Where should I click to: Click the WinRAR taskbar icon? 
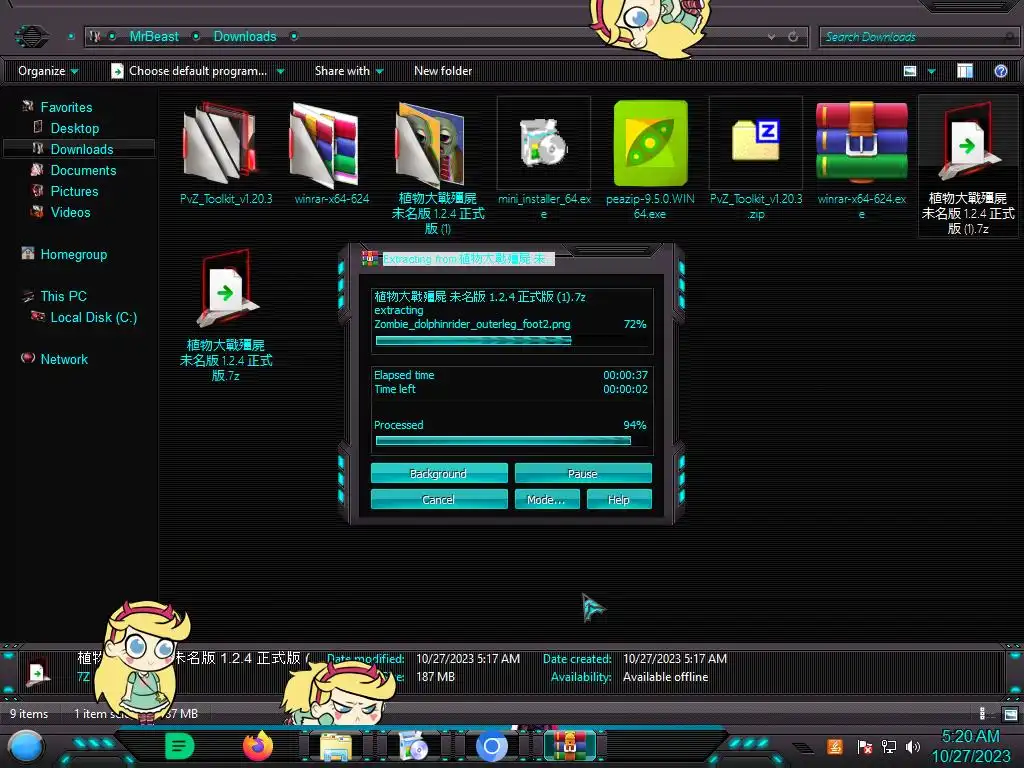click(x=570, y=746)
